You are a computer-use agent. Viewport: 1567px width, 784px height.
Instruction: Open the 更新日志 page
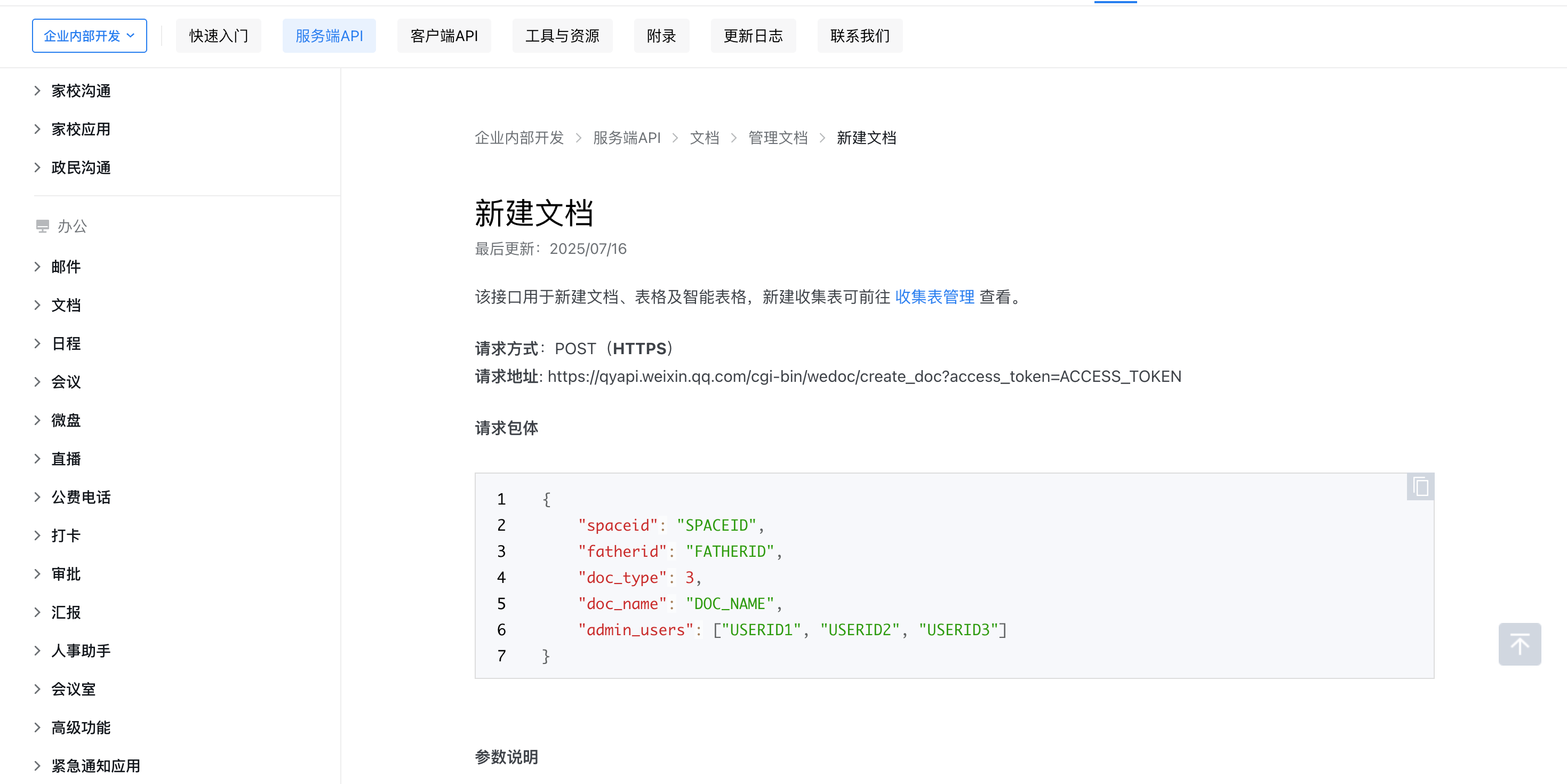click(753, 35)
